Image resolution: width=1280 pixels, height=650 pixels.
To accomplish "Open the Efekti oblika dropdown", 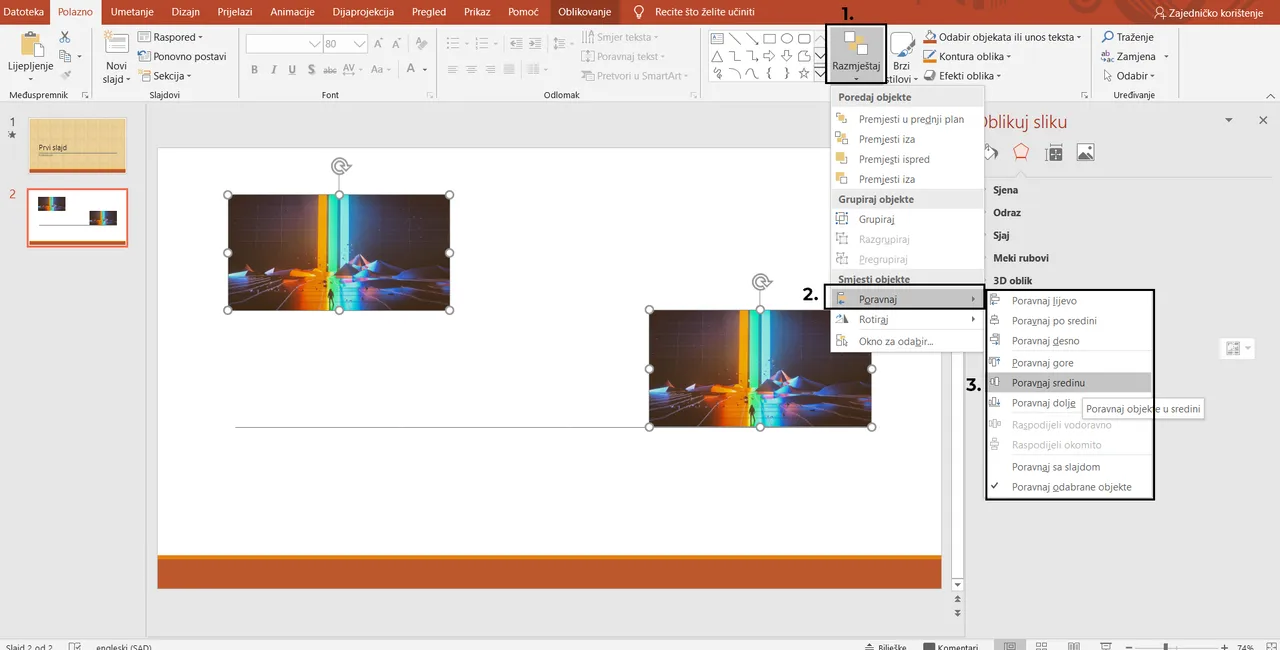I will coord(962,76).
